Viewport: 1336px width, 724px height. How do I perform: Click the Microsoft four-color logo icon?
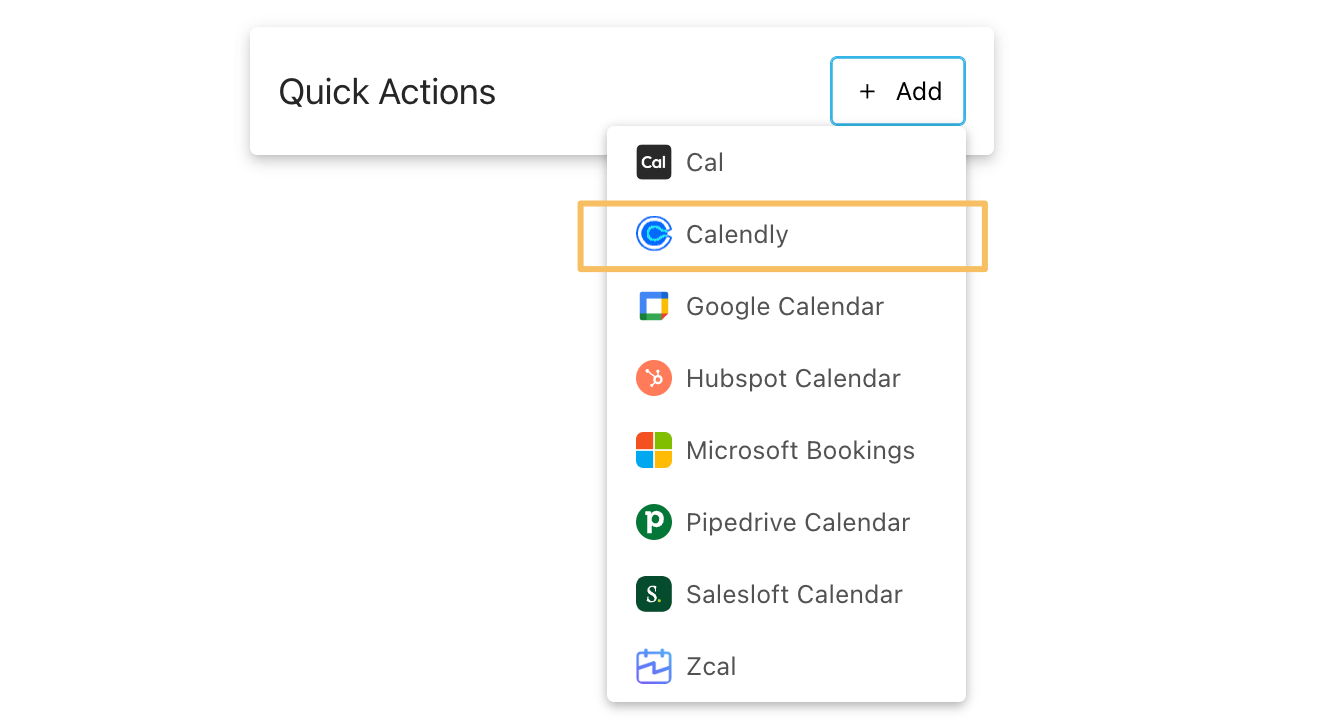tap(653, 450)
